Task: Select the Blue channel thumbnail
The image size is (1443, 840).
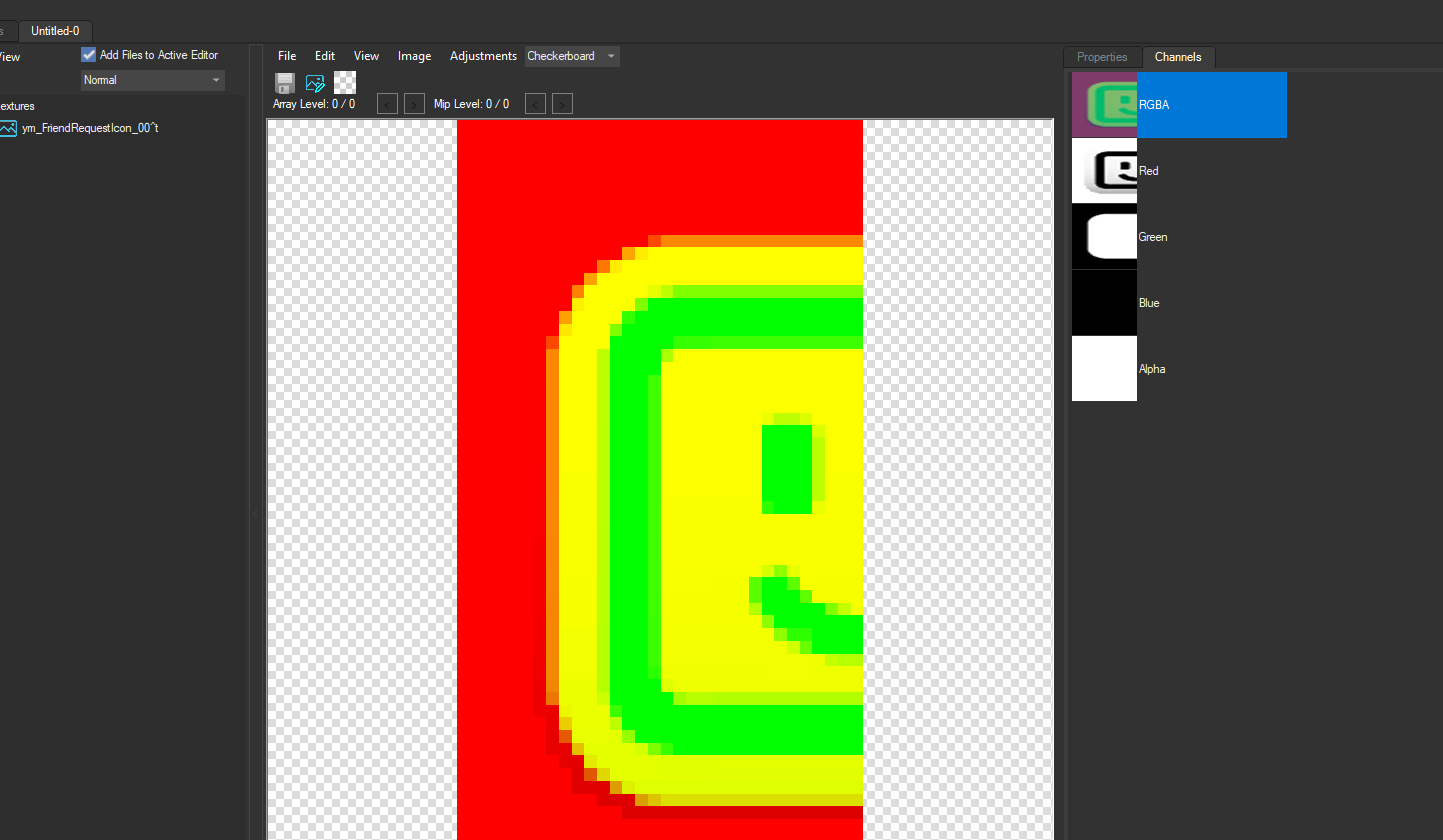Action: pos(1104,303)
